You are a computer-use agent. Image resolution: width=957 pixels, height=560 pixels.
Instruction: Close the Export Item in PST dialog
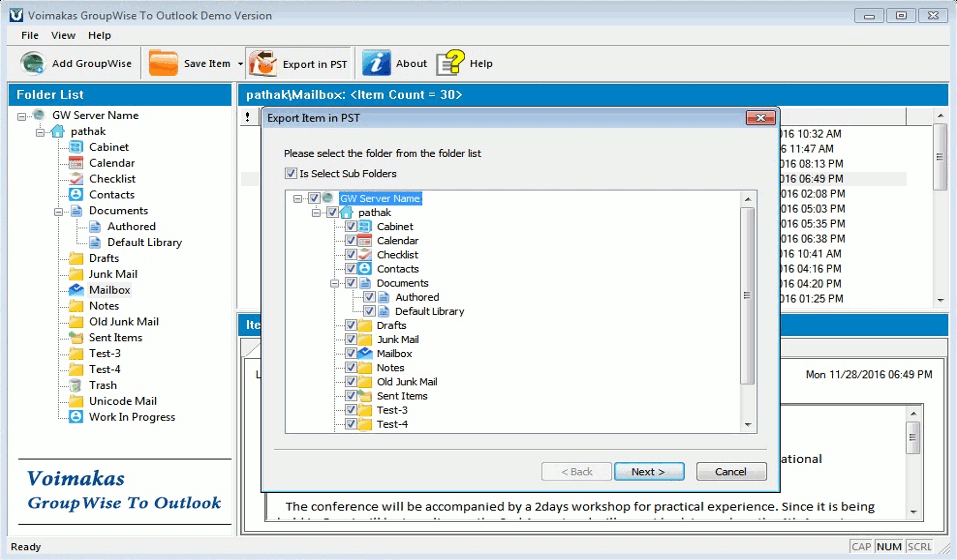760,118
